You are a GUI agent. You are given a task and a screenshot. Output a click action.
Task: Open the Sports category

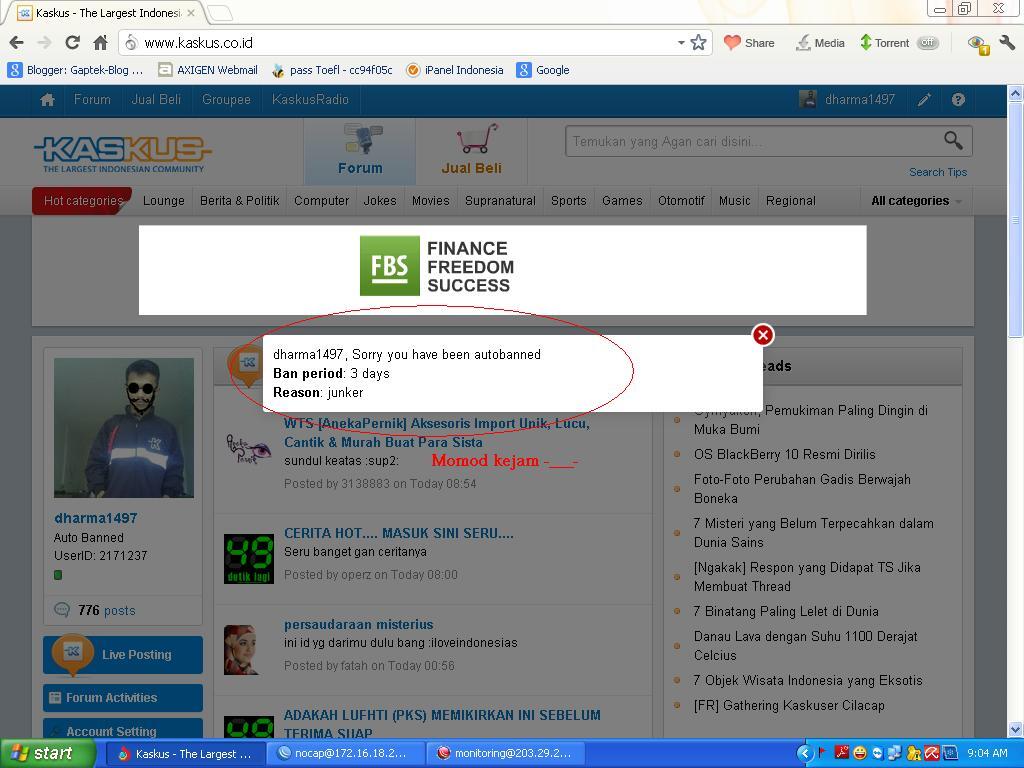tap(569, 200)
